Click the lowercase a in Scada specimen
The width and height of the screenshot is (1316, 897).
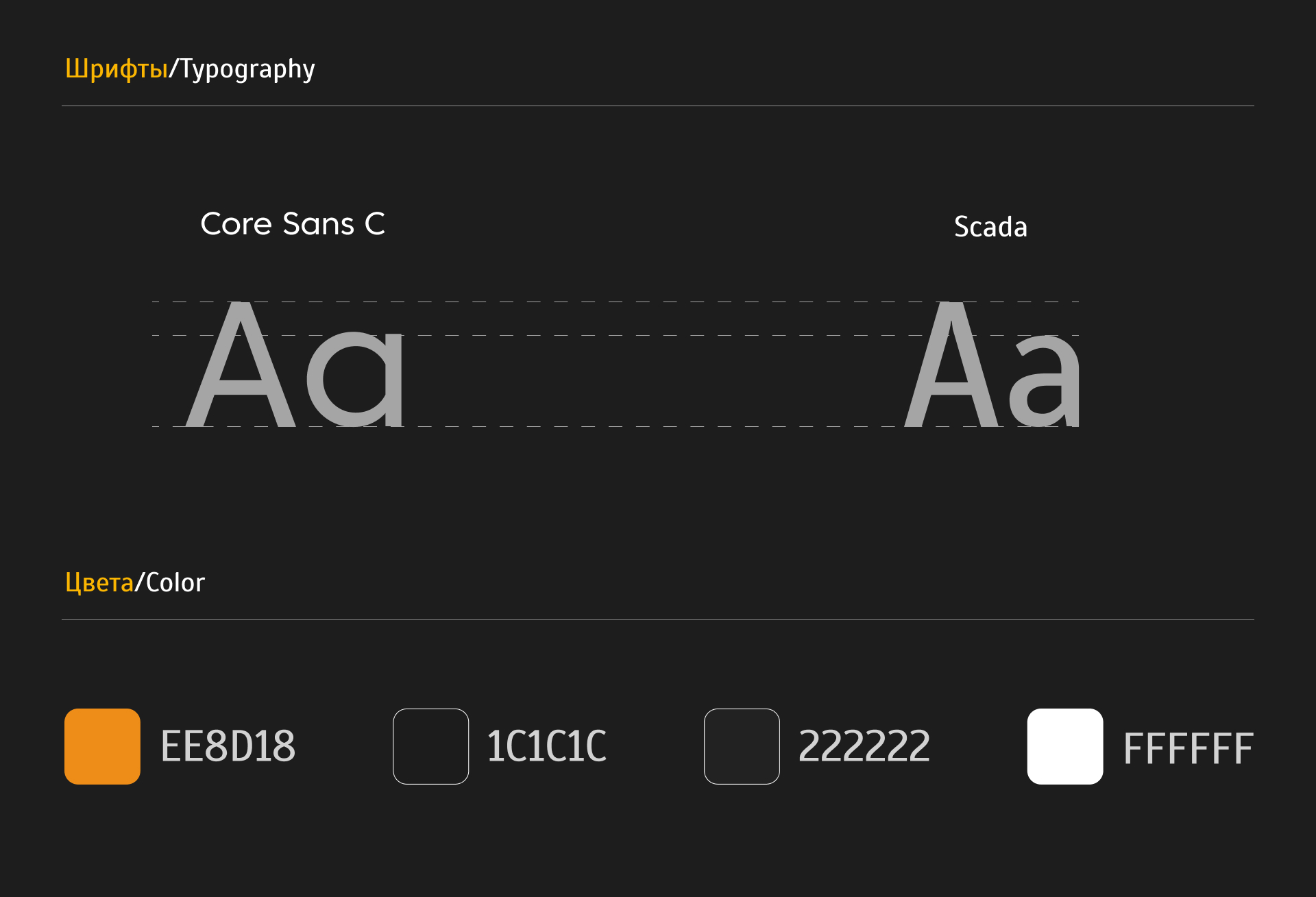[x=1047, y=380]
